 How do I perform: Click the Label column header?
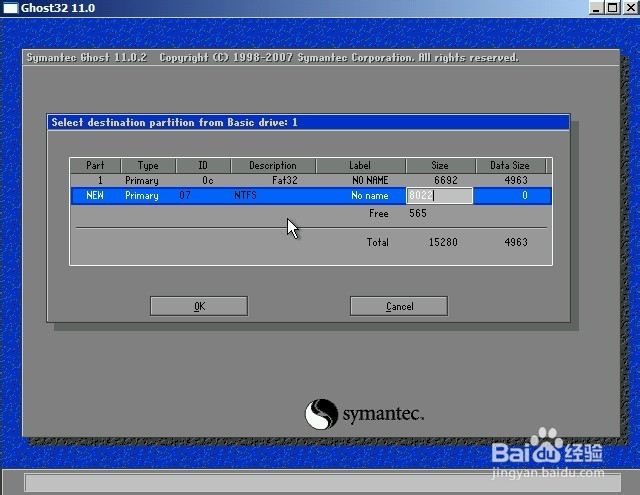(360, 166)
